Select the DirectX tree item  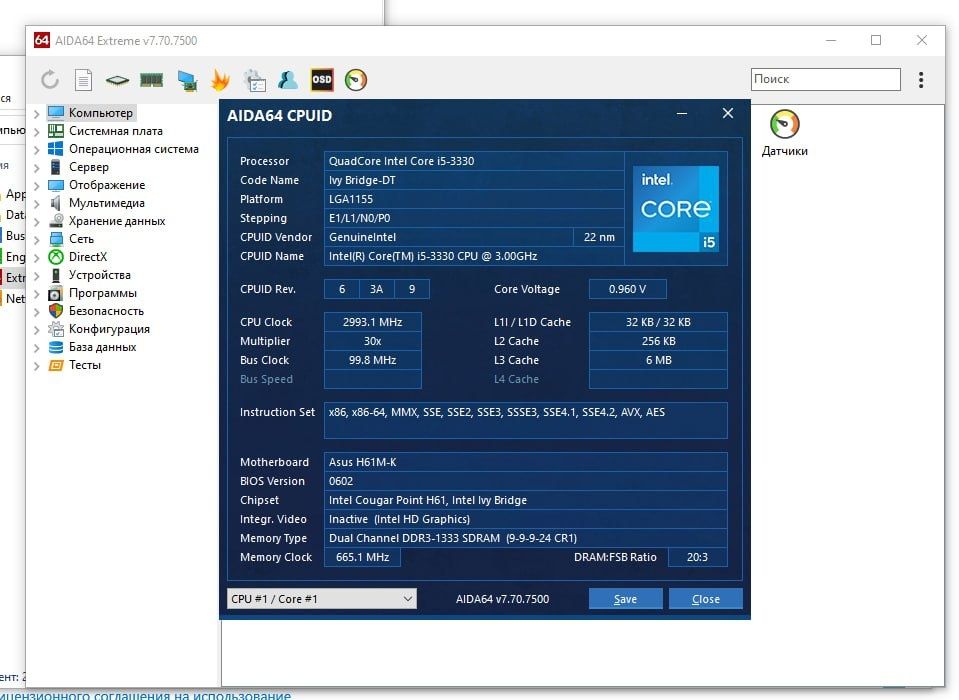(x=87, y=257)
